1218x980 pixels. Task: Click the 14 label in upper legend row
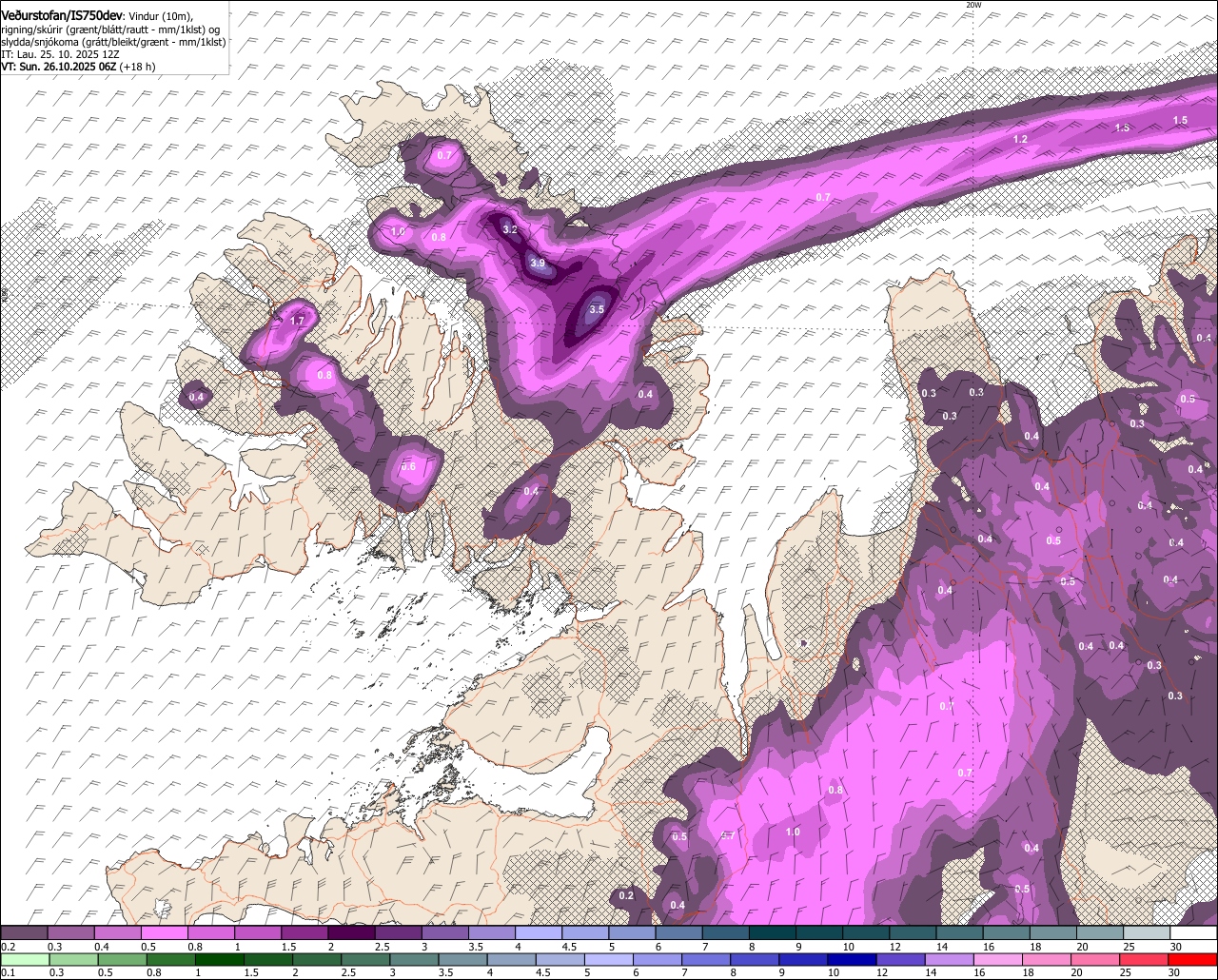click(942, 947)
